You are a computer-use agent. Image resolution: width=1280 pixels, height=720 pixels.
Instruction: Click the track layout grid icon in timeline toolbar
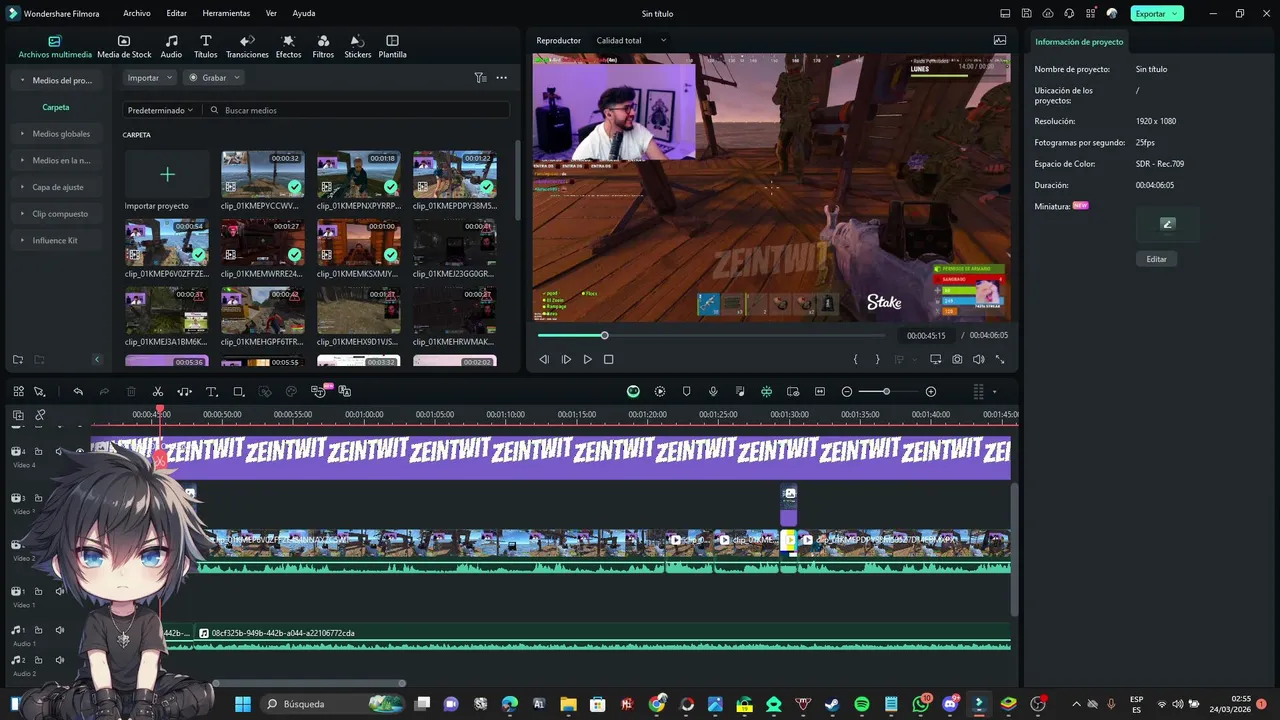18,392
